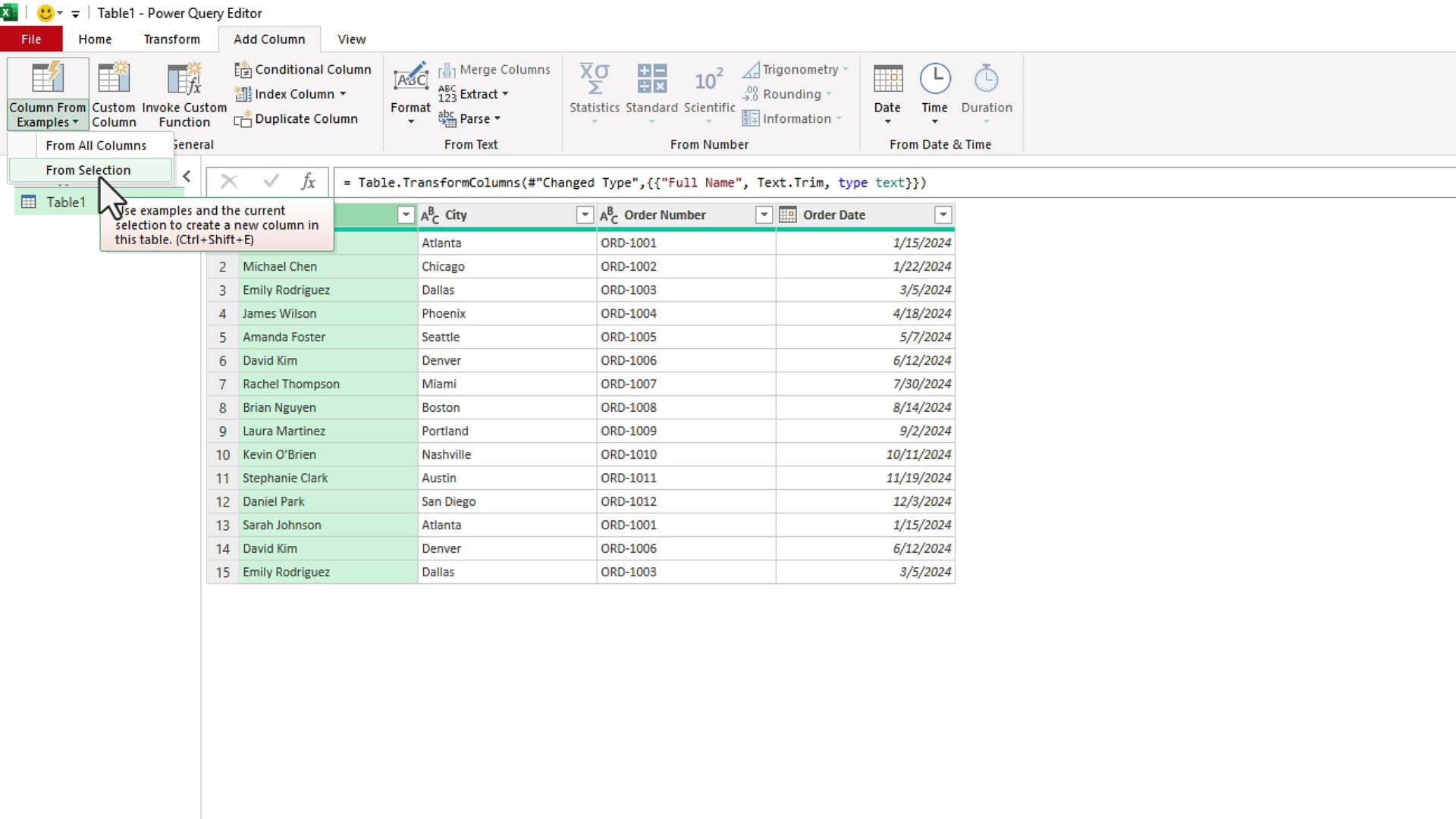The width and height of the screenshot is (1456, 819).
Task: Click the formula fx button
Action: (x=308, y=182)
